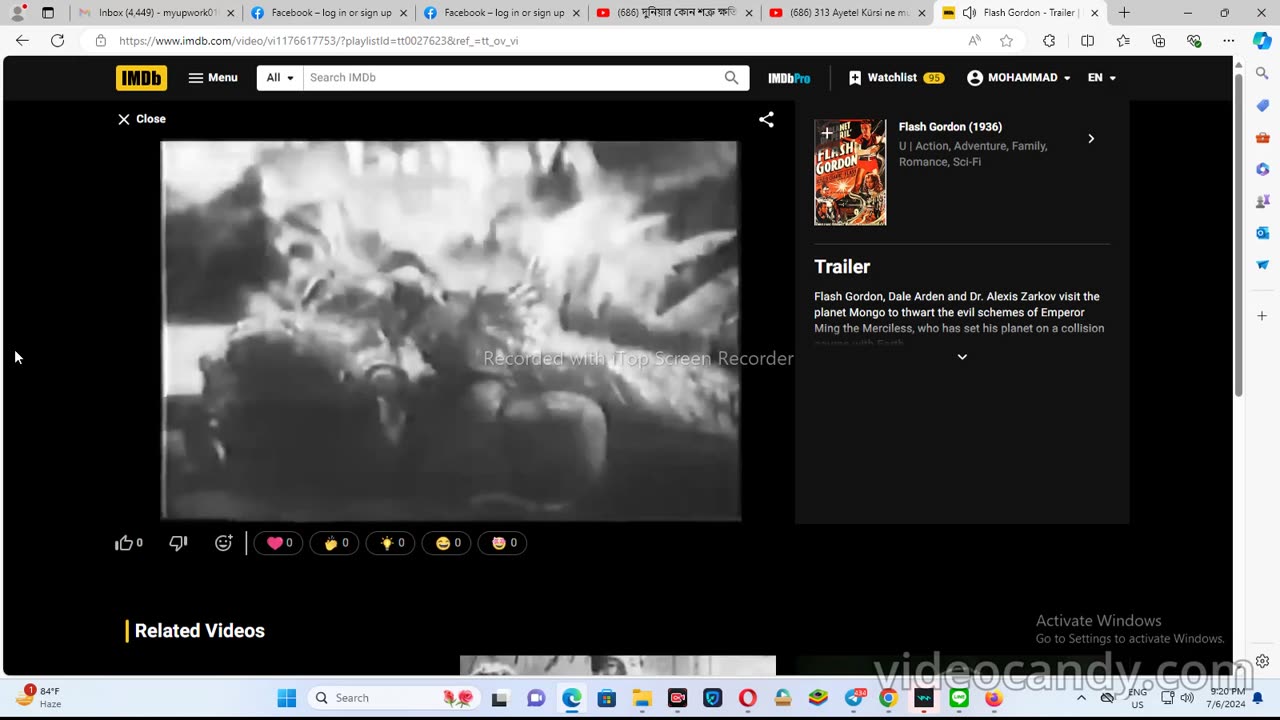The image size is (1280, 720).
Task: Open the browser Extensions puzzle icon
Action: click(x=1049, y=41)
